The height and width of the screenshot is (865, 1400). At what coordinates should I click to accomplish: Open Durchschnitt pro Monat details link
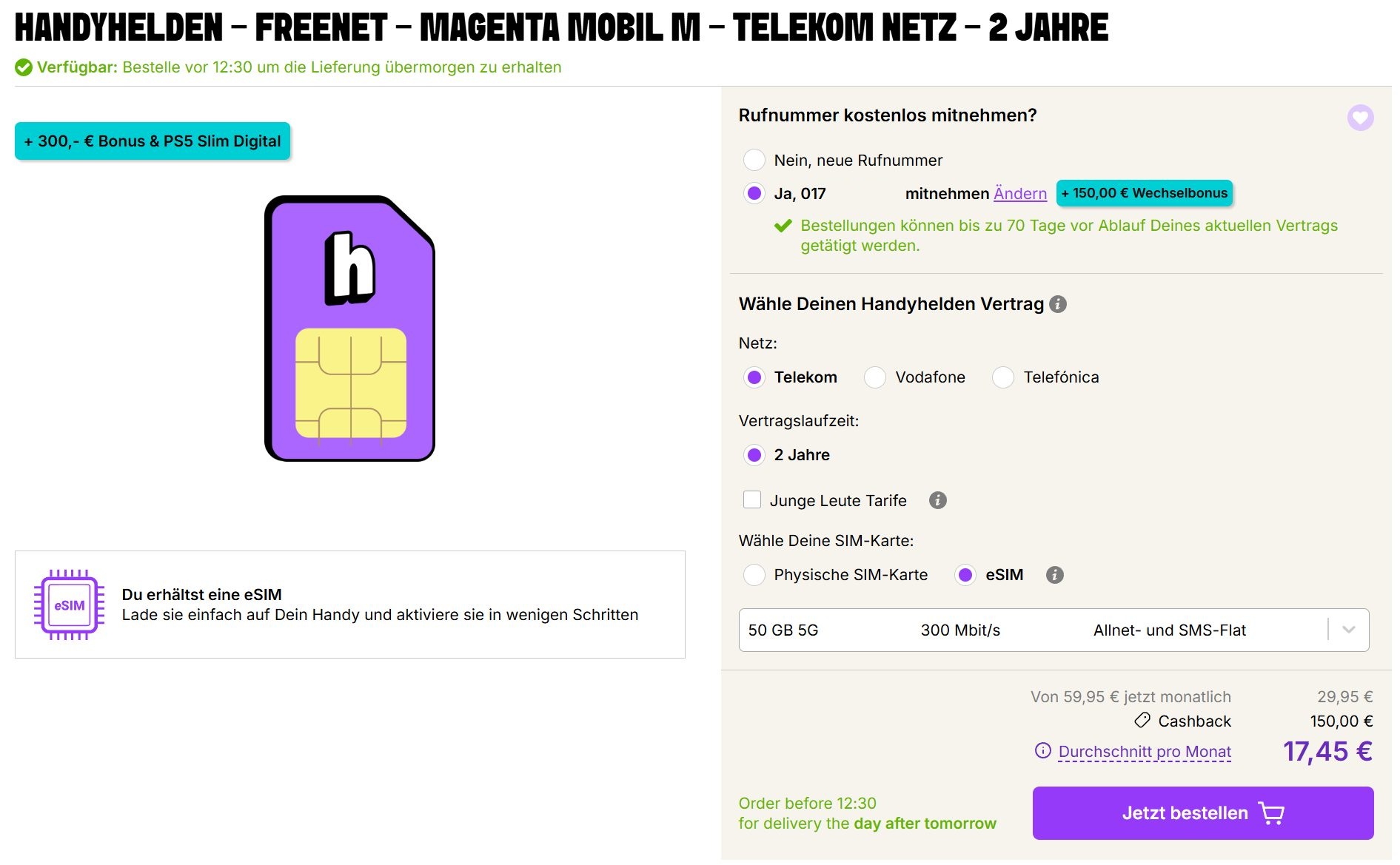coord(1145,752)
